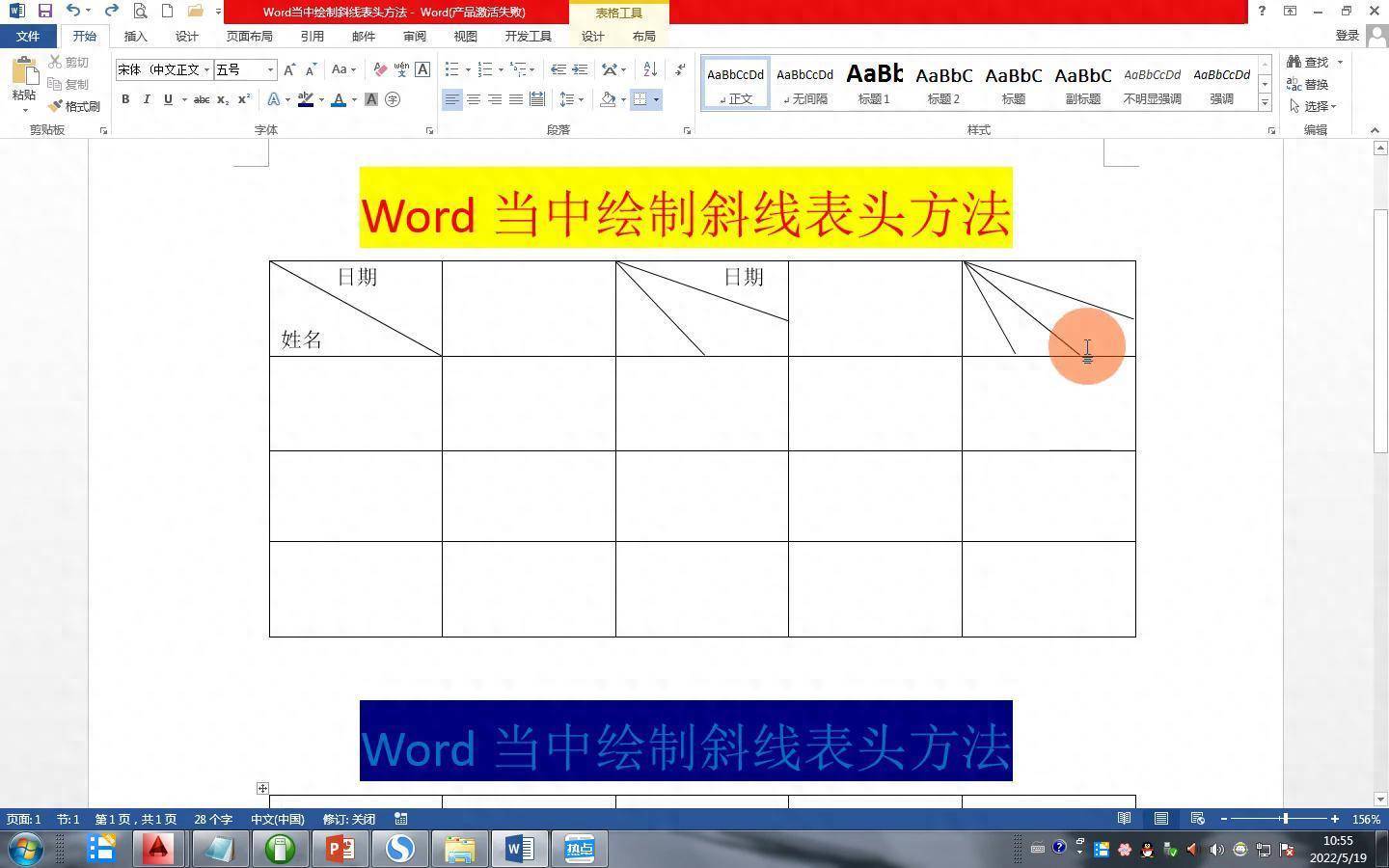Image resolution: width=1389 pixels, height=868 pixels.
Task: Open the font size dropdown (五号)
Action: (x=270, y=69)
